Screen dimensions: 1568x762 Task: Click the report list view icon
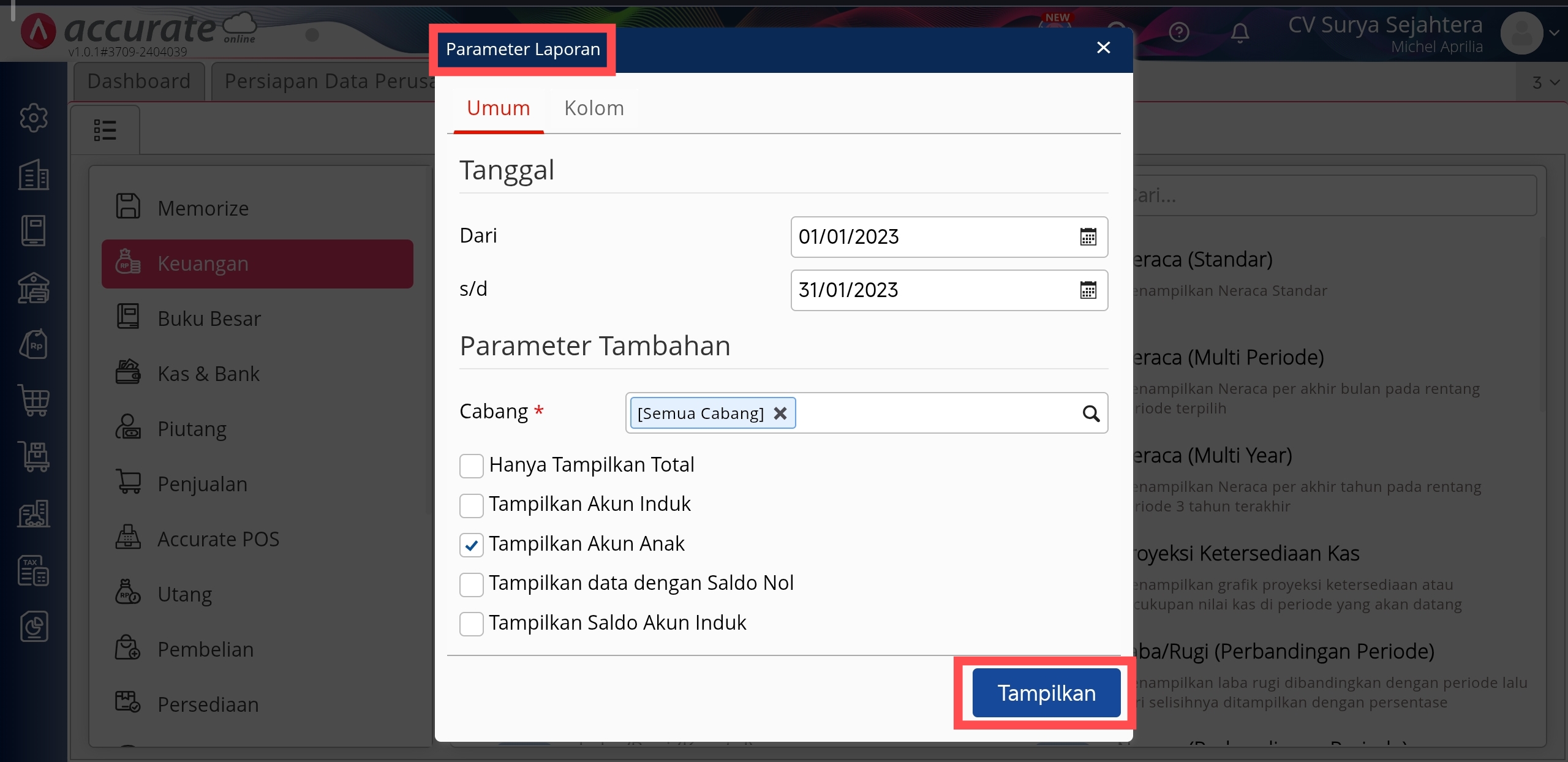pyautogui.click(x=105, y=130)
